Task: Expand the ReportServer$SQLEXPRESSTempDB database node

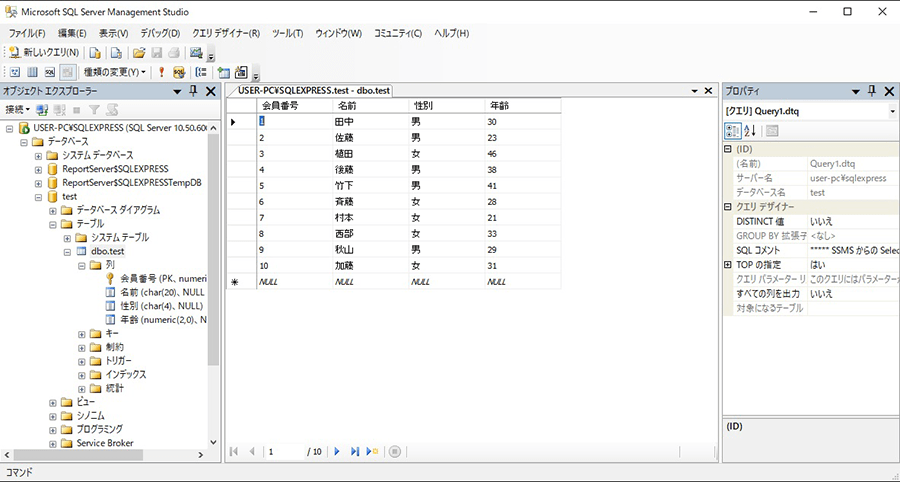Action: [x=38, y=183]
